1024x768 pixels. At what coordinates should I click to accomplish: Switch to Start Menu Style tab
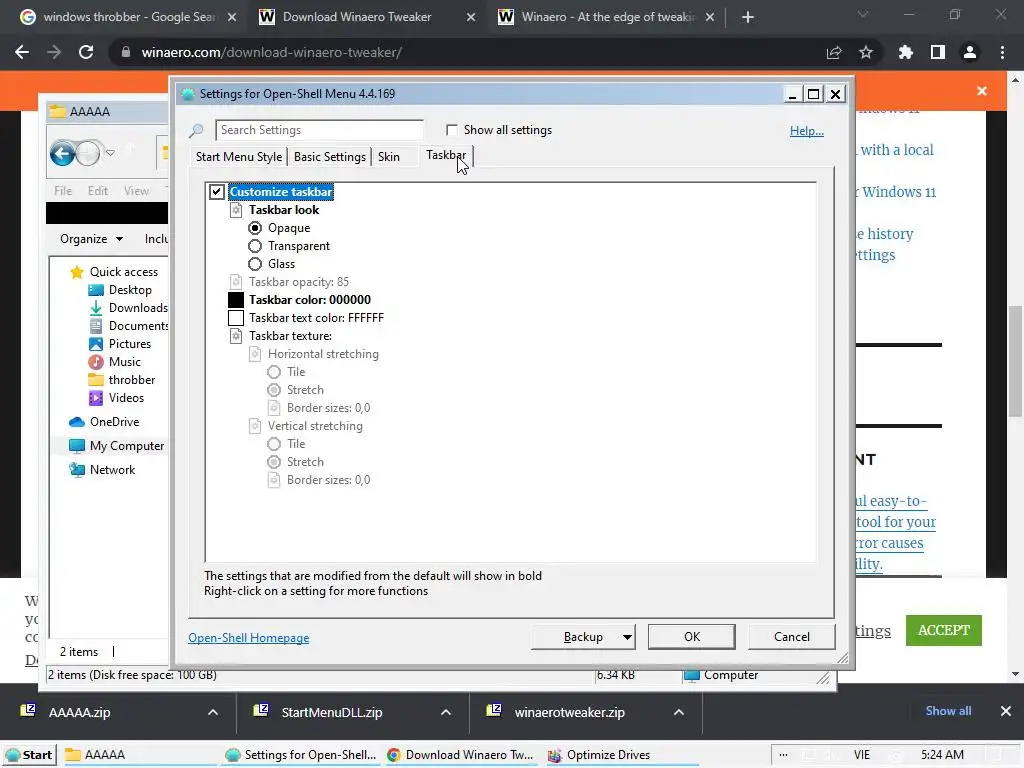coord(239,157)
